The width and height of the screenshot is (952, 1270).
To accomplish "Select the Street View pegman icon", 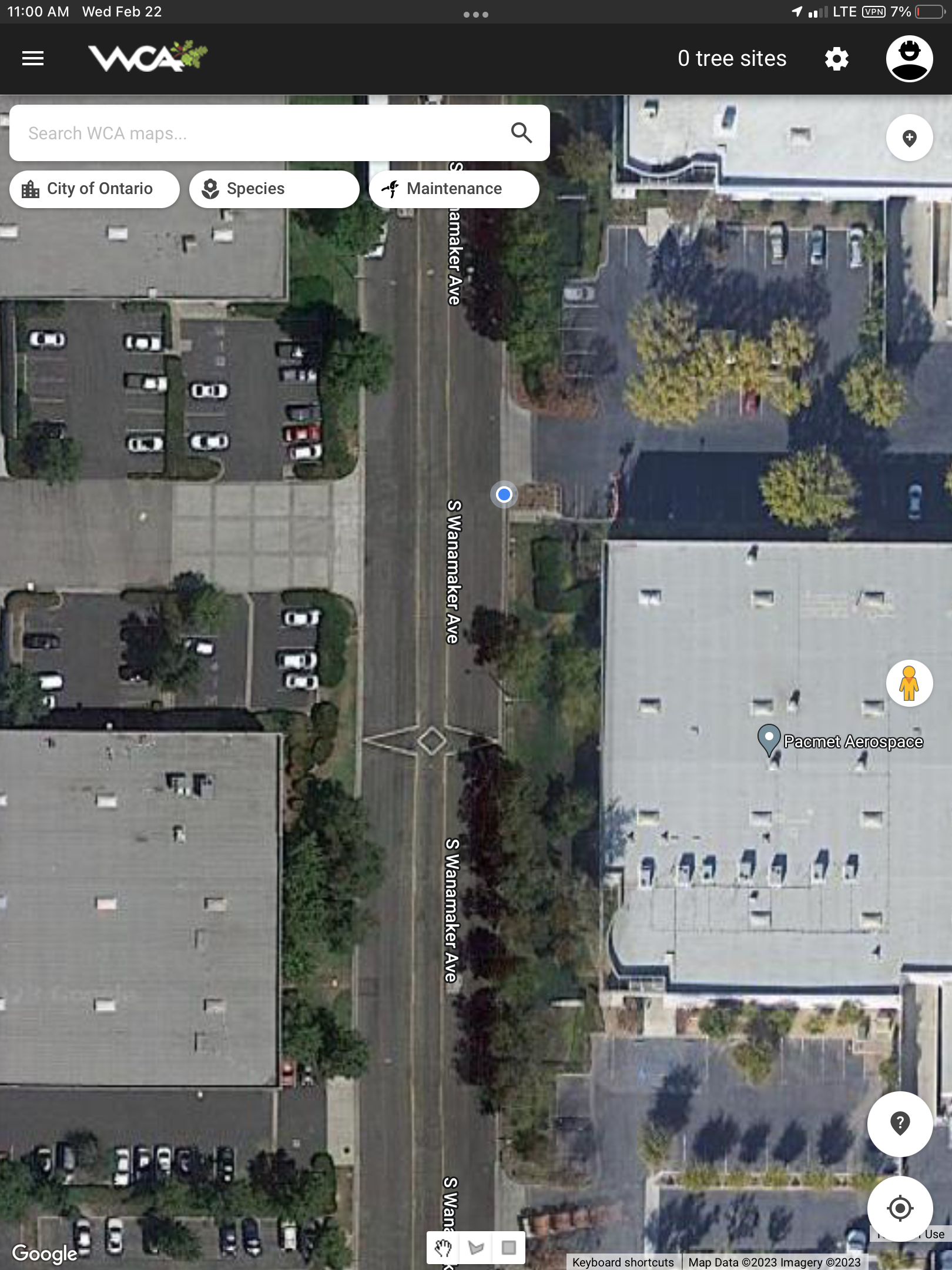I will coord(909,683).
